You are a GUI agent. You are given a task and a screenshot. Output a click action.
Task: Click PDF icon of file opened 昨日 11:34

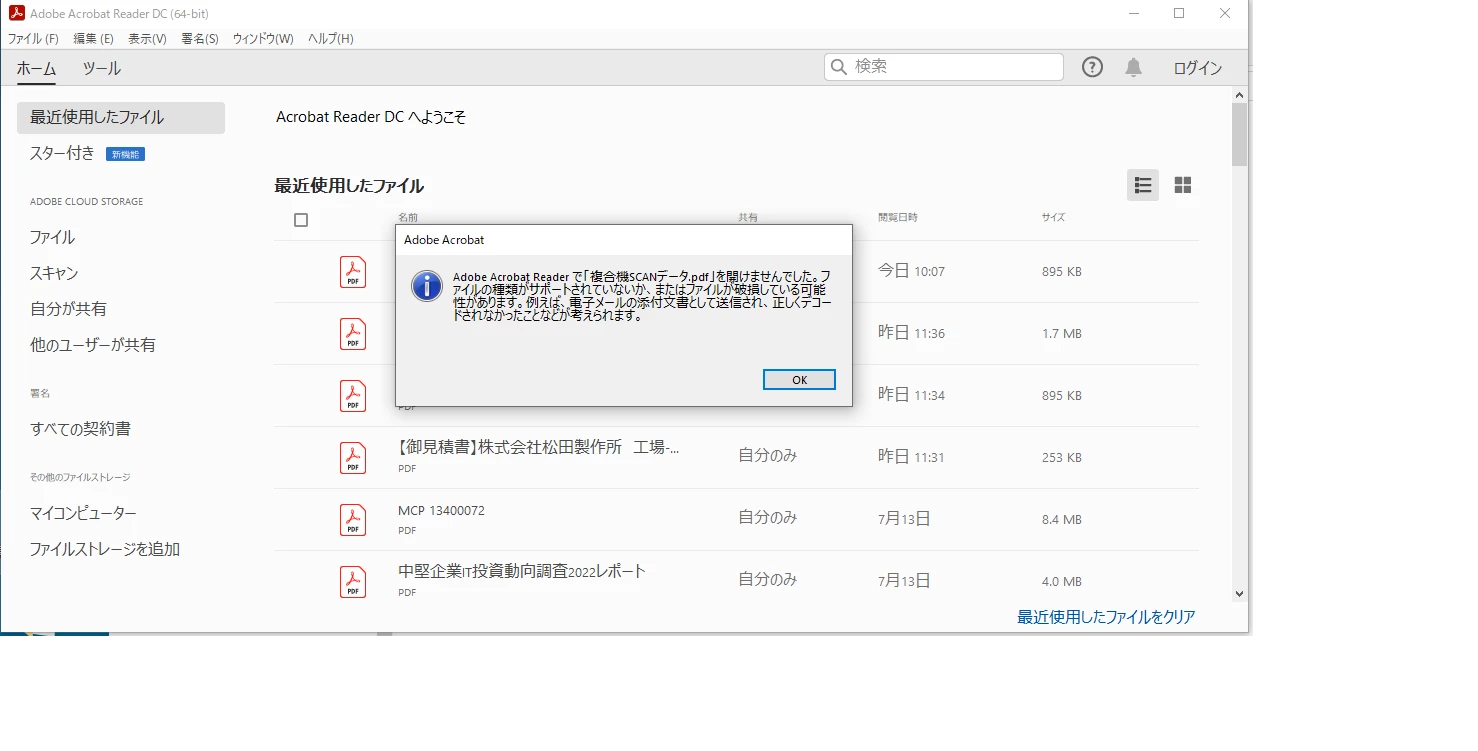coord(353,396)
